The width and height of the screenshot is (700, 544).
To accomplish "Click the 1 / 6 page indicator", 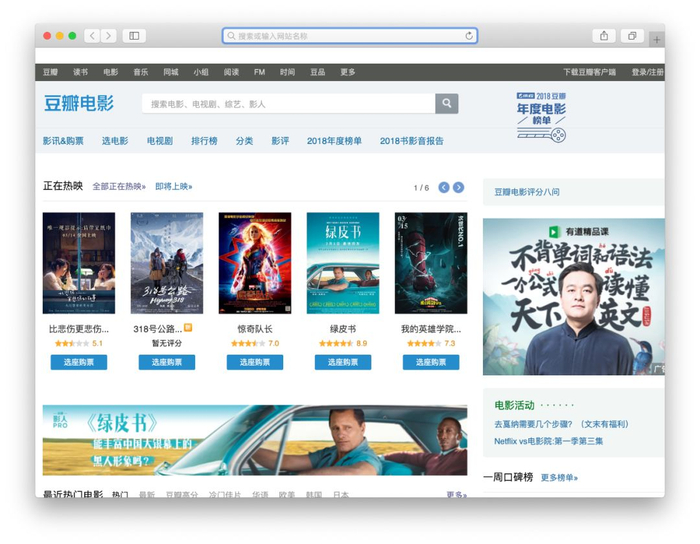I will [421, 188].
